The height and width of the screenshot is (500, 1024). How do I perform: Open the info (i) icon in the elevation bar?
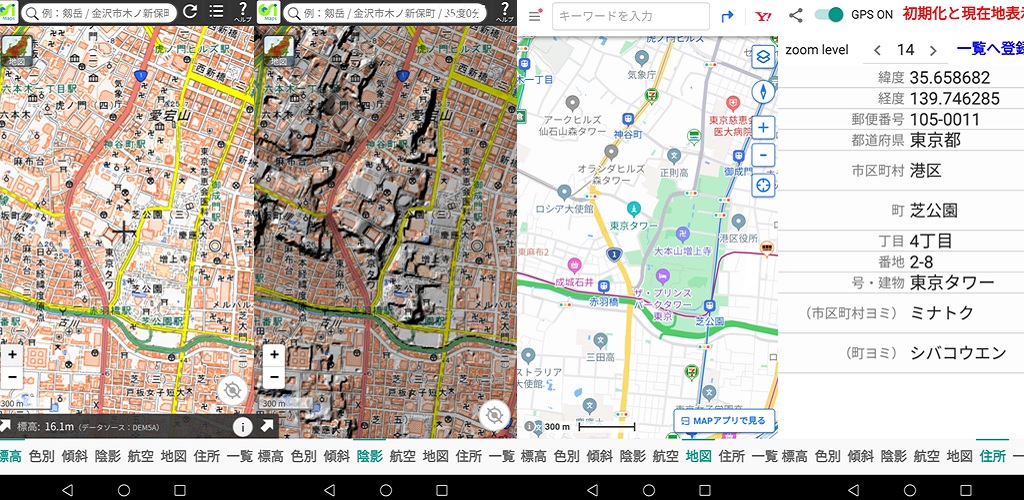242,427
